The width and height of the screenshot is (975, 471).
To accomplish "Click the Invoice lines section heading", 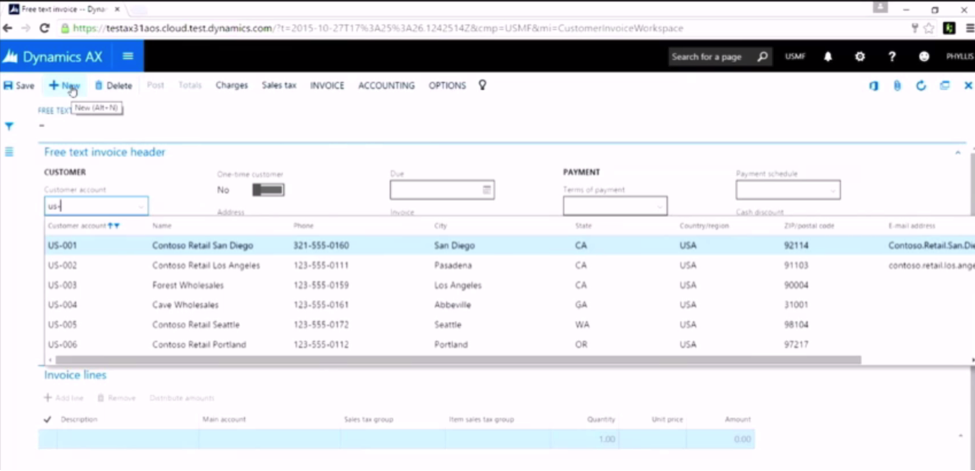I will pos(75,375).
